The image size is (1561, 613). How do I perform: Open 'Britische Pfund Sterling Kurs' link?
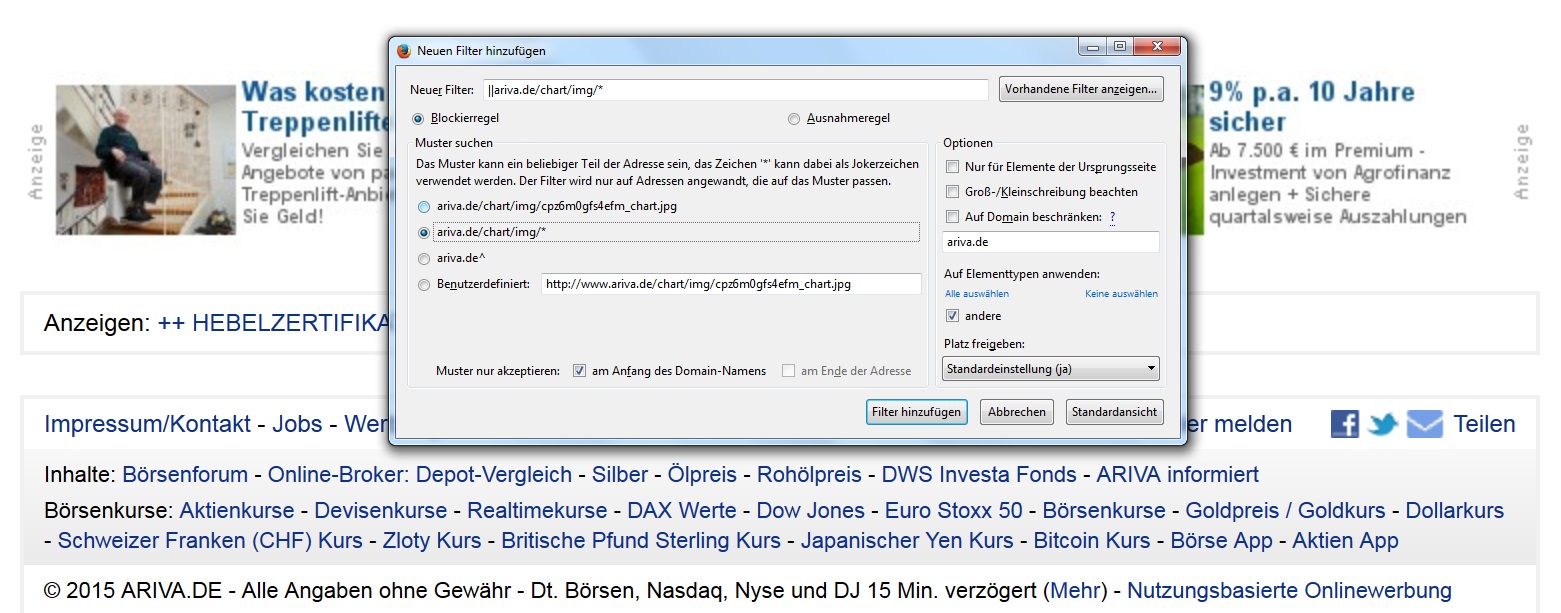[x=641, y=541]
